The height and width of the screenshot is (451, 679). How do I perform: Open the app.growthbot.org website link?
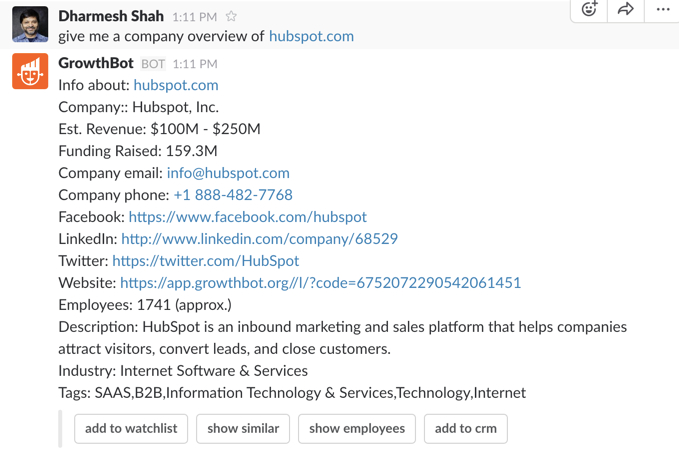click(x=320, y=282)
